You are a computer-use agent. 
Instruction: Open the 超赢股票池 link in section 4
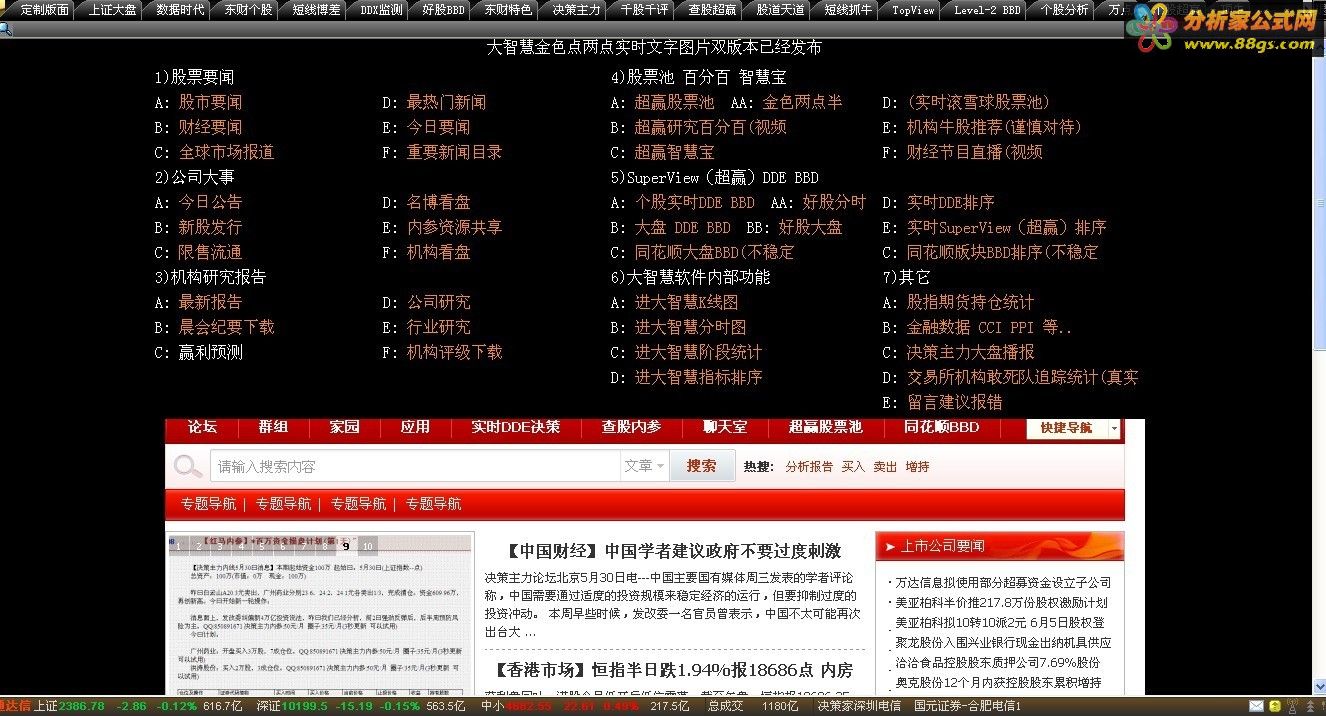click(x=674, y=102)
